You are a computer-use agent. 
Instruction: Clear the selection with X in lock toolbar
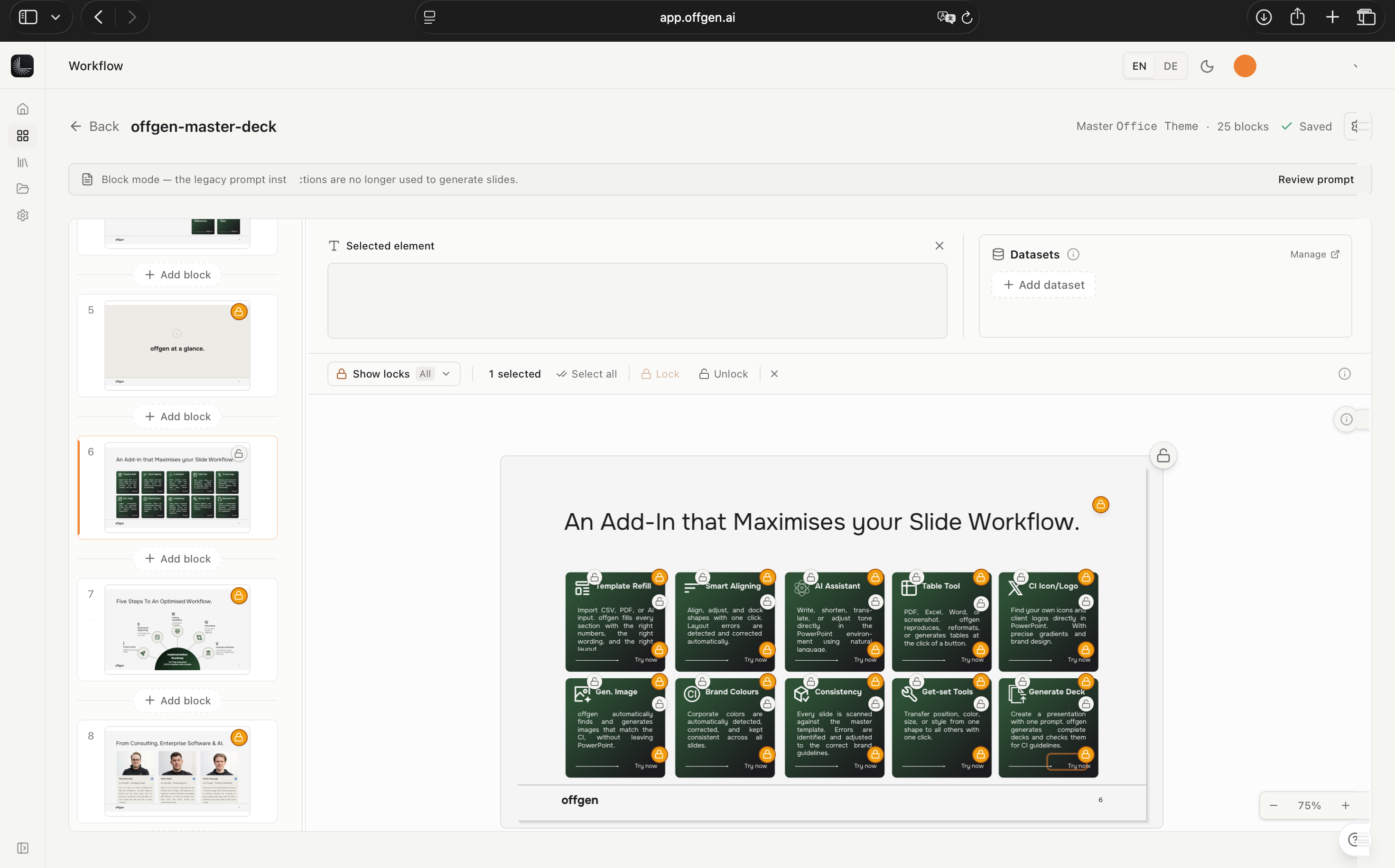pos(774,374)
